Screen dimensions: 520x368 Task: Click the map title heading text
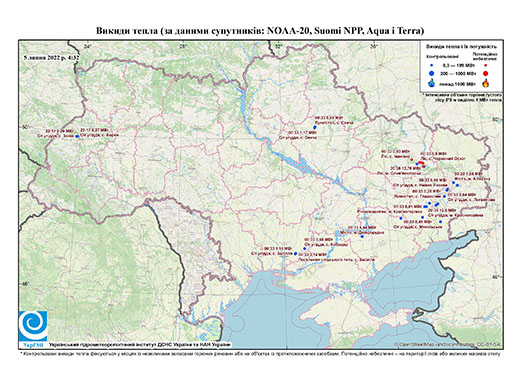tap(260, 31)
